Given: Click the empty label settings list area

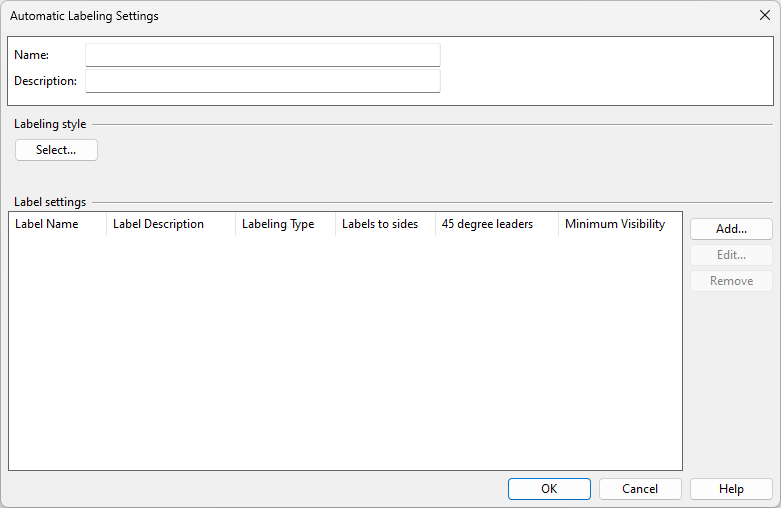Looking at the screenshot, I should point(345,350).
